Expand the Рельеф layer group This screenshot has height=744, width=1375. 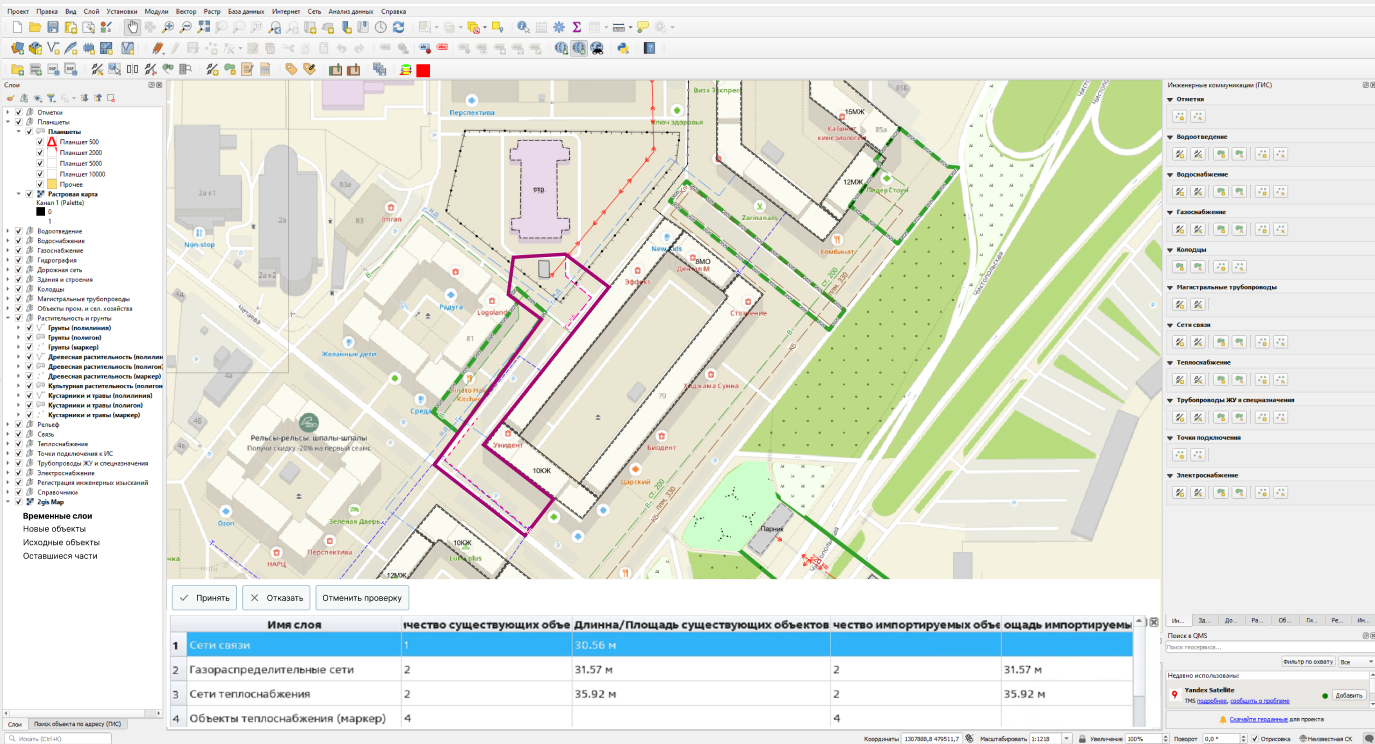pyautogui.click(x=8, y=425)
